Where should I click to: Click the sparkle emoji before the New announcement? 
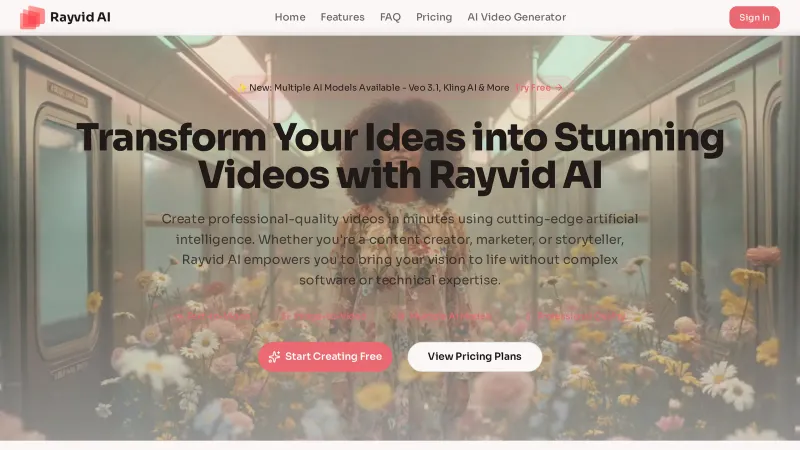click(242, 88)
